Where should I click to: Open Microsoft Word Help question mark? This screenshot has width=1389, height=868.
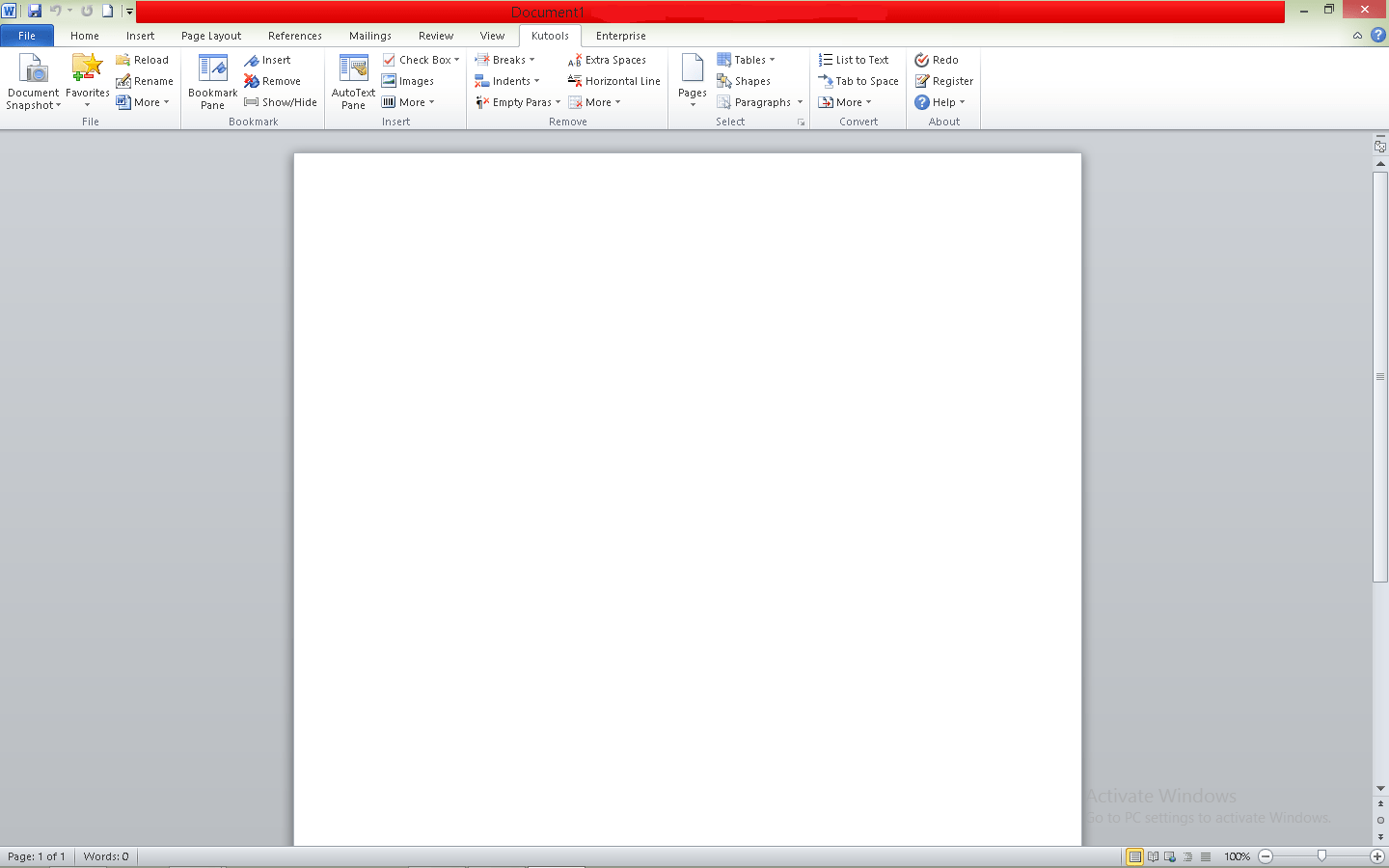1378,36
